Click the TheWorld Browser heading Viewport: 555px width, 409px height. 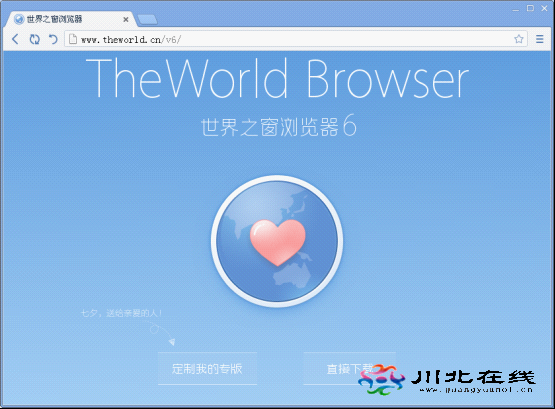277,78
